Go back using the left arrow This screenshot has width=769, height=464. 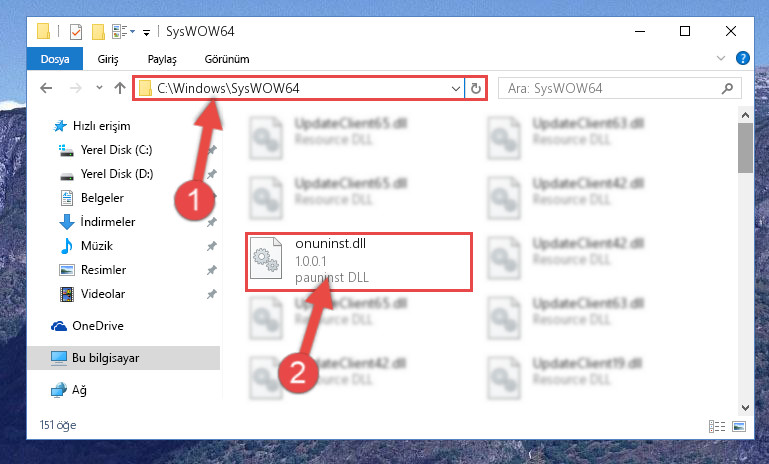[46, 88]
